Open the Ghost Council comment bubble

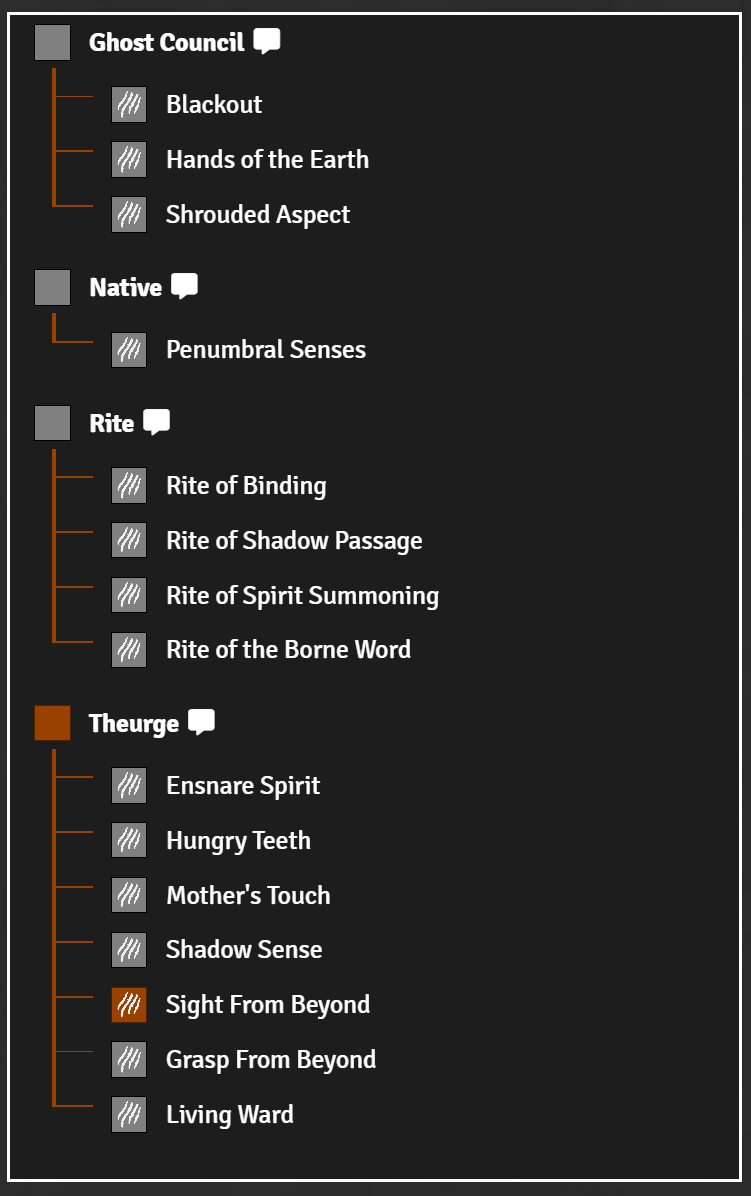(x=267, y=41)
